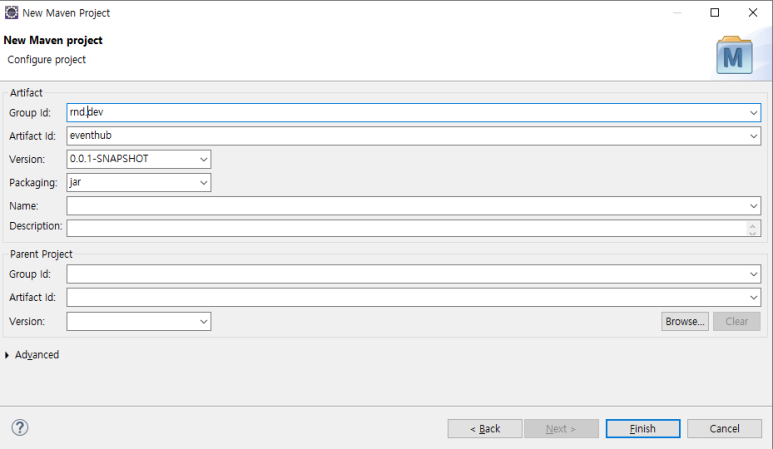Open the Parent Project Group Id dropdown
Image resolution: width=773 pixels, height=449 pixels.
(x=753, y=274)
